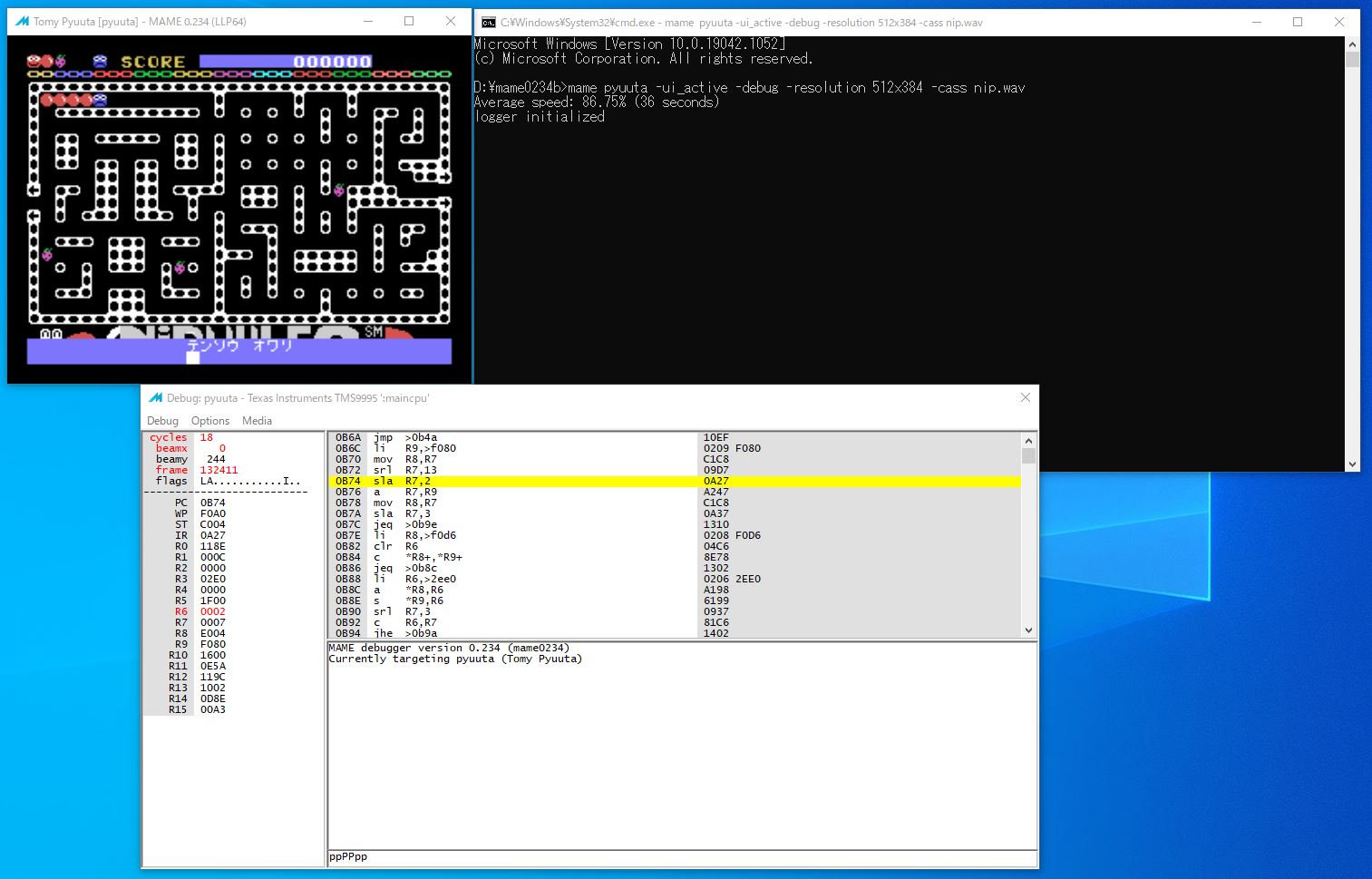Select highlighted line 0B74 sla R7,2
The image size is (1372, 879).
point(675,481)
